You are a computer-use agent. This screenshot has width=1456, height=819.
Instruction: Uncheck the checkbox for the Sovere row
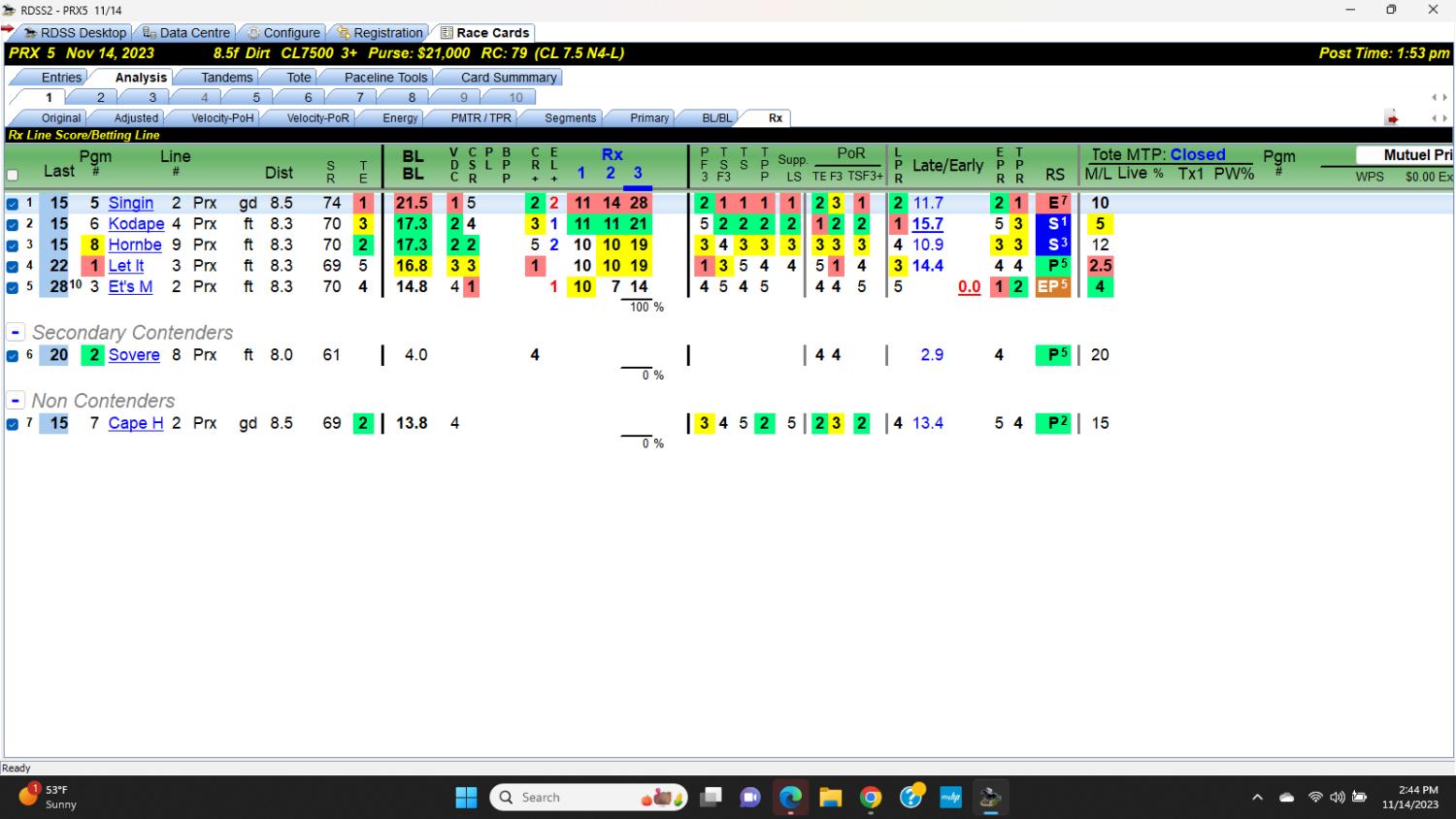point(13,356)
